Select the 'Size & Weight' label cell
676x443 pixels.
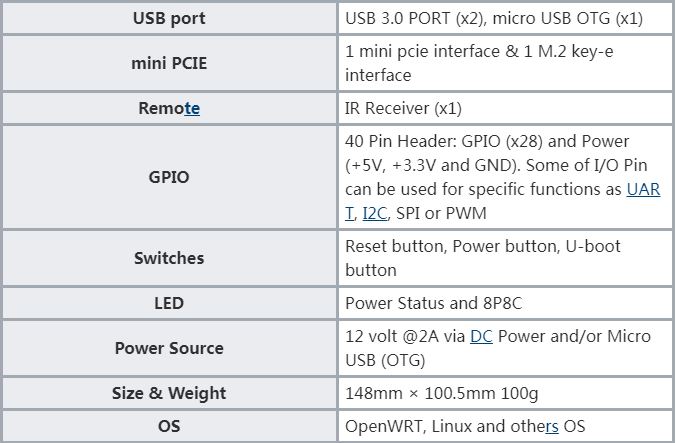tap(169, 393)
